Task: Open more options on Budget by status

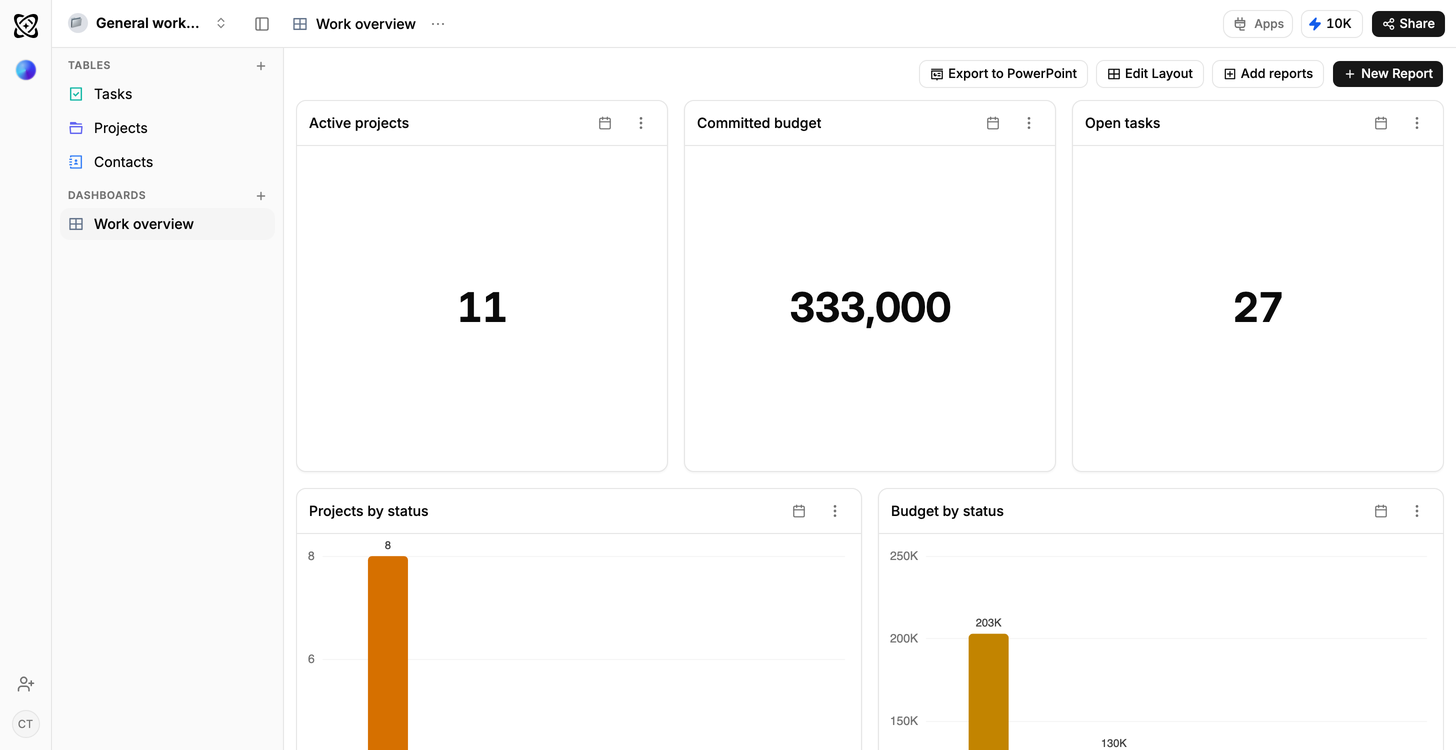Action: [x=1417, y=511]
